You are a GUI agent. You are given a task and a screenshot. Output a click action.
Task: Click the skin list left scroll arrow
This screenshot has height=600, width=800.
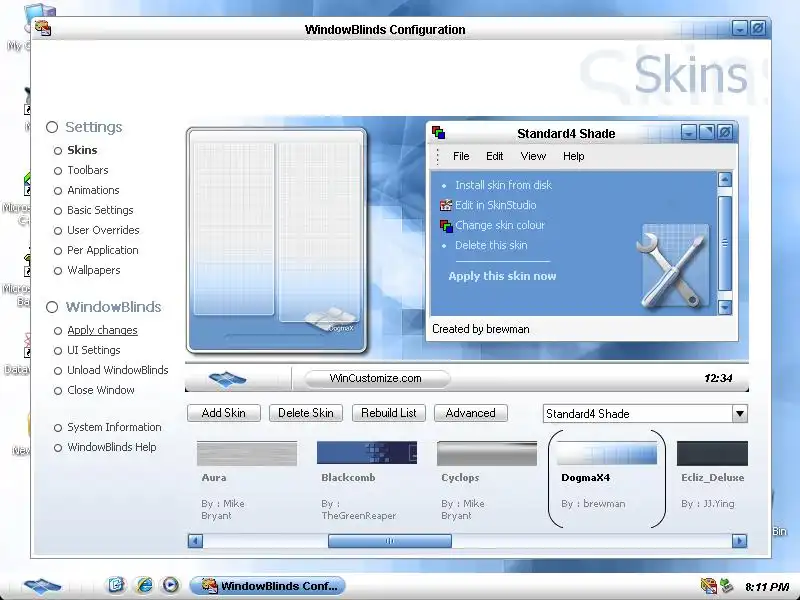pyautogui.click(x=195, y=541)
